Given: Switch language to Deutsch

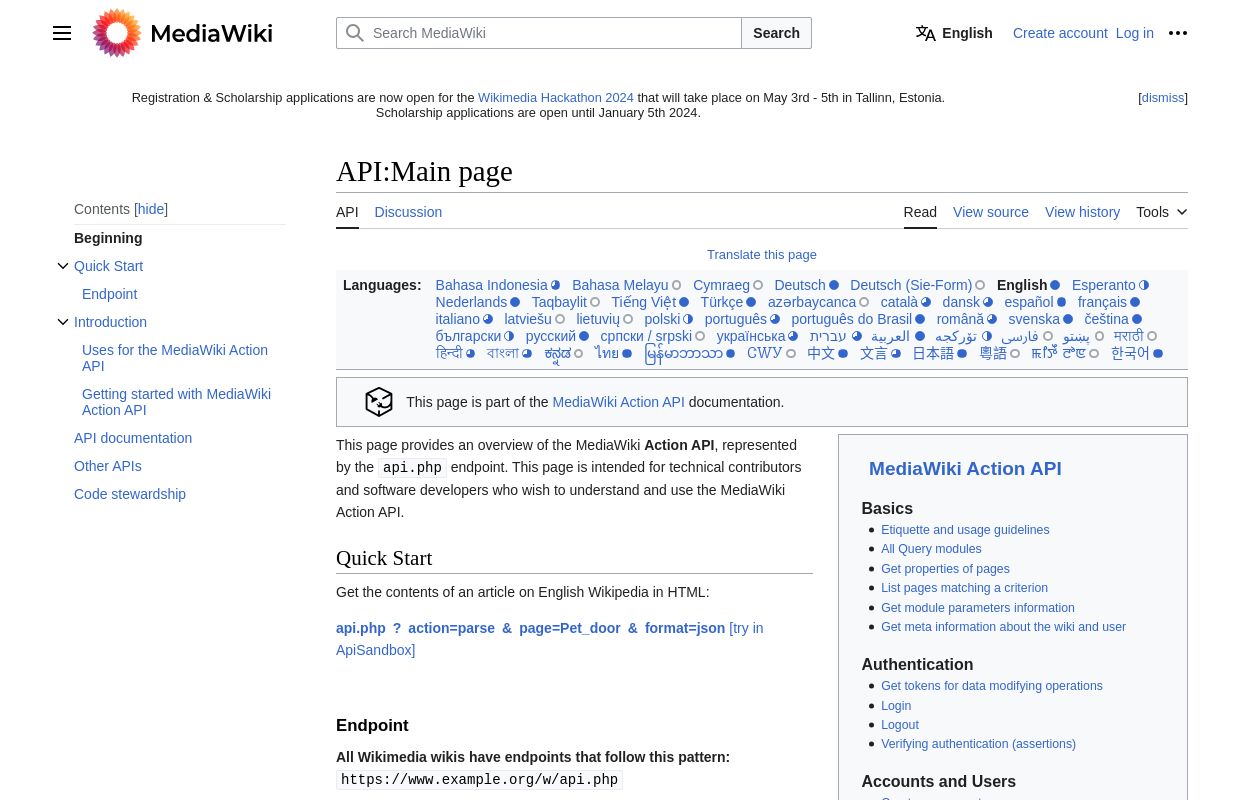Looking at the screenshot, I should pyautogui.click(x=800, y=285).
